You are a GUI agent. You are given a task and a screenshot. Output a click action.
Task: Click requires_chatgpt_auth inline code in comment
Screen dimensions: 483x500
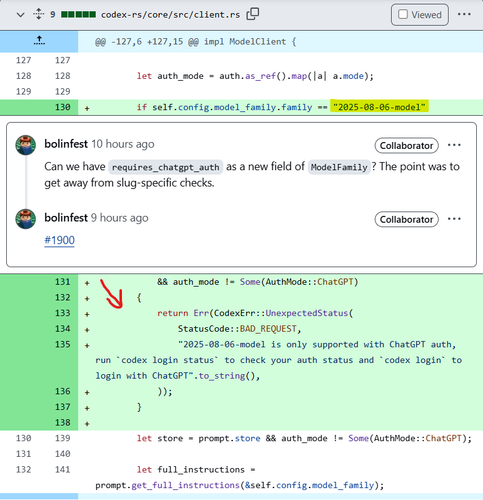165,167
